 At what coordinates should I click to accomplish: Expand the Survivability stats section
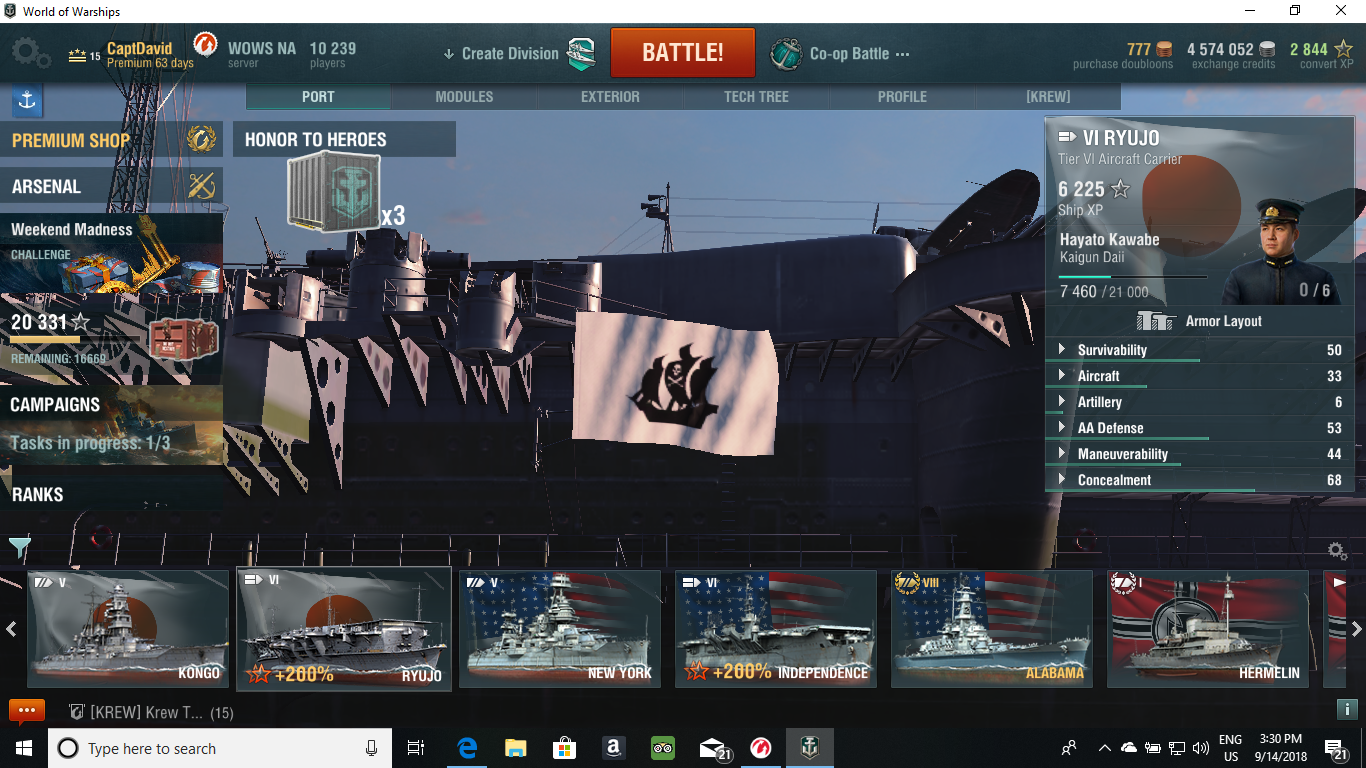point(1112,350)
